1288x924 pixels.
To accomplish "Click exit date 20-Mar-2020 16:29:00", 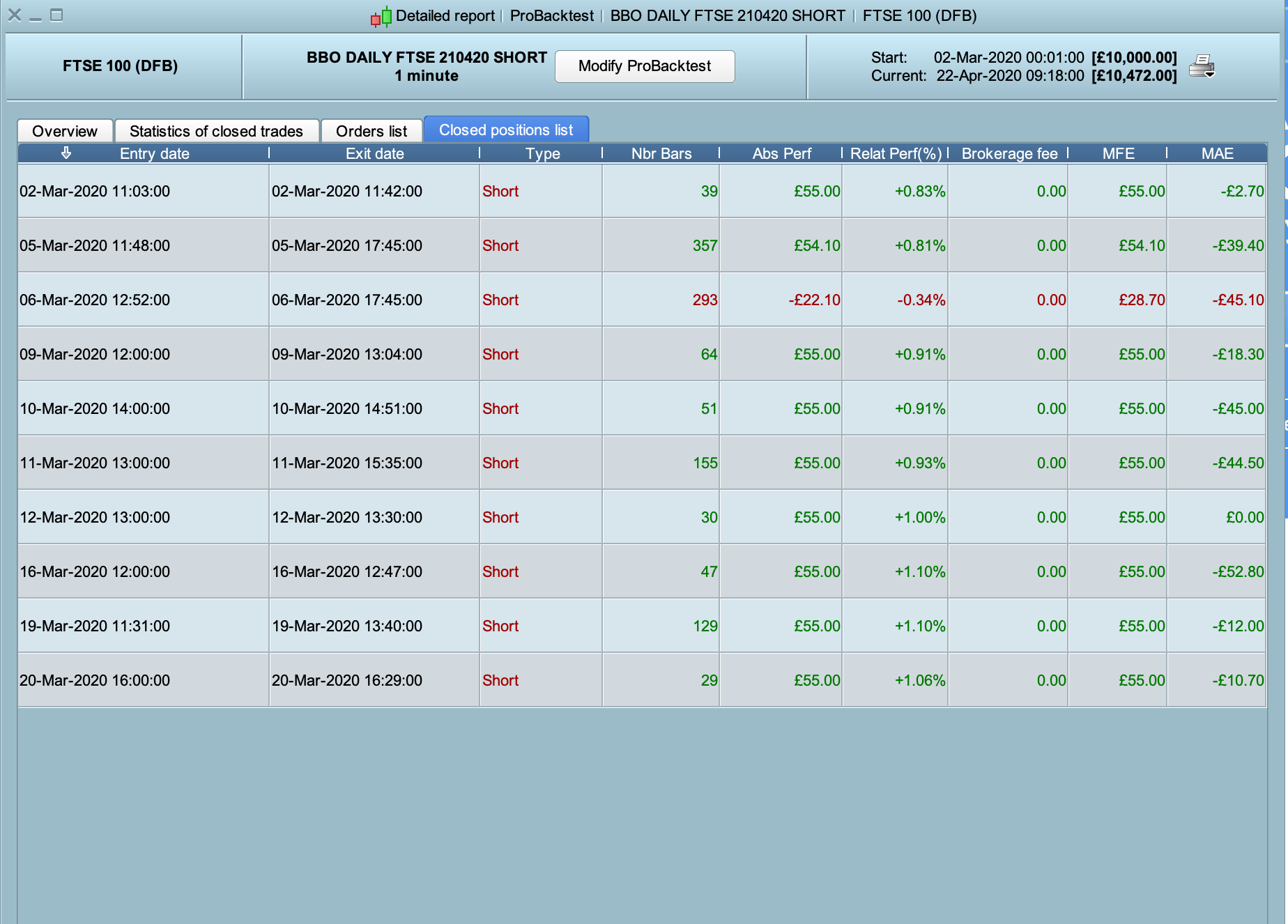I will pyautogui.click(x=347, y=680).
